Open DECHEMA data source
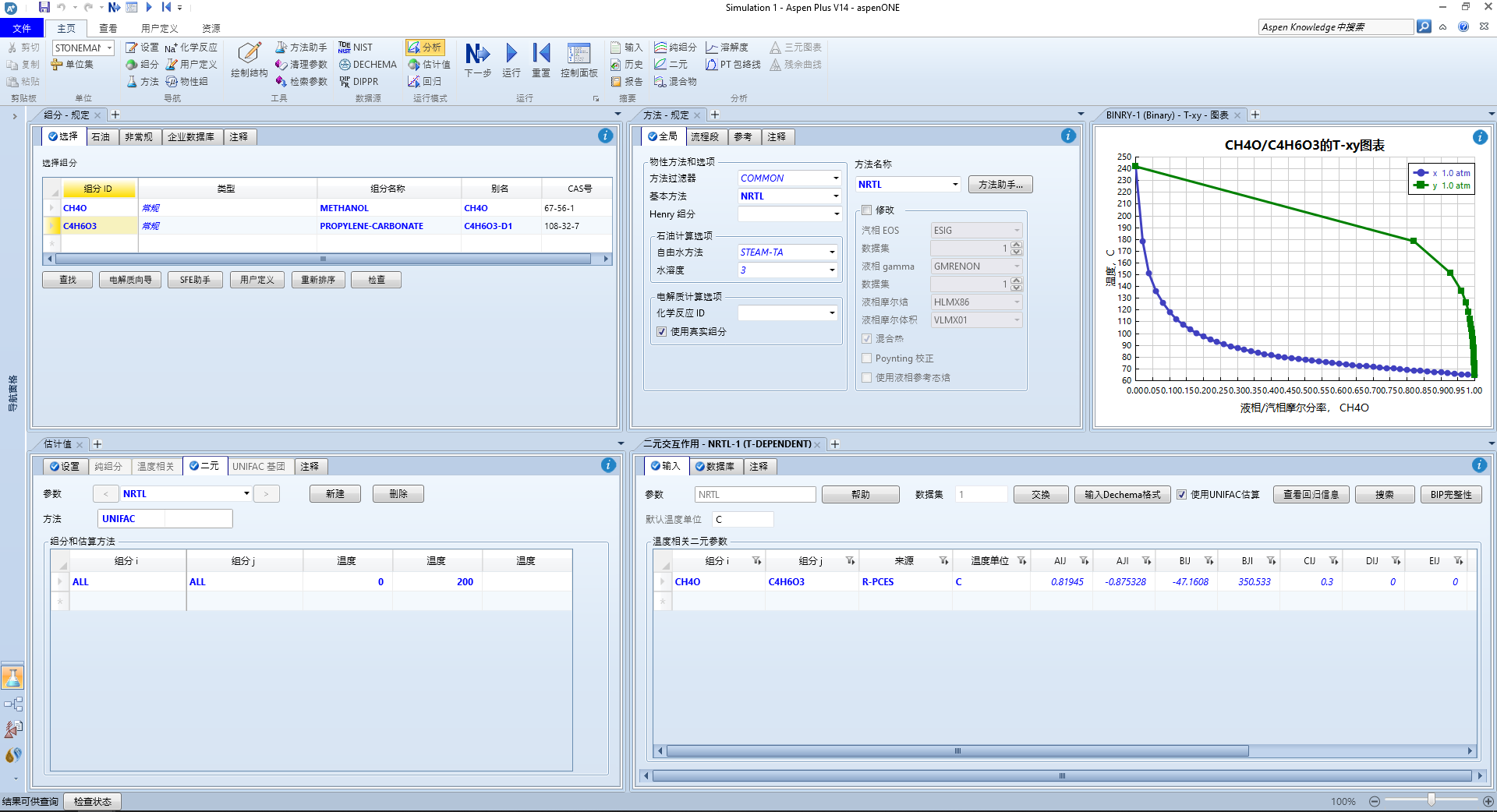The image size is (1497, 812). [367, 65]
